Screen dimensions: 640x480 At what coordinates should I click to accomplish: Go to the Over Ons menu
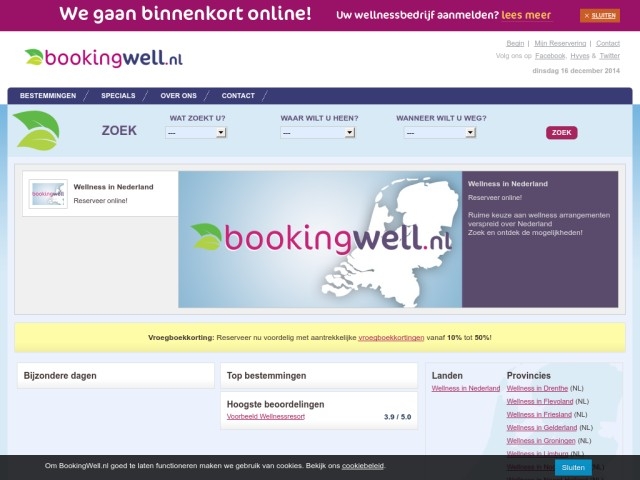coord(178,96)
